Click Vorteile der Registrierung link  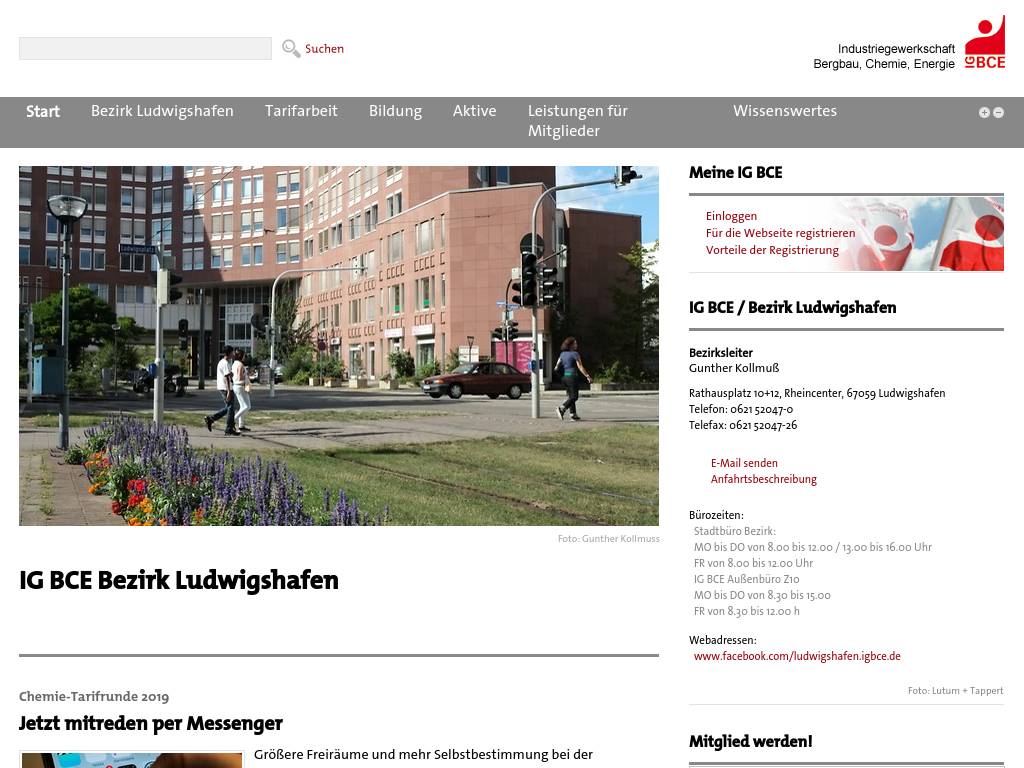(772, 250)
